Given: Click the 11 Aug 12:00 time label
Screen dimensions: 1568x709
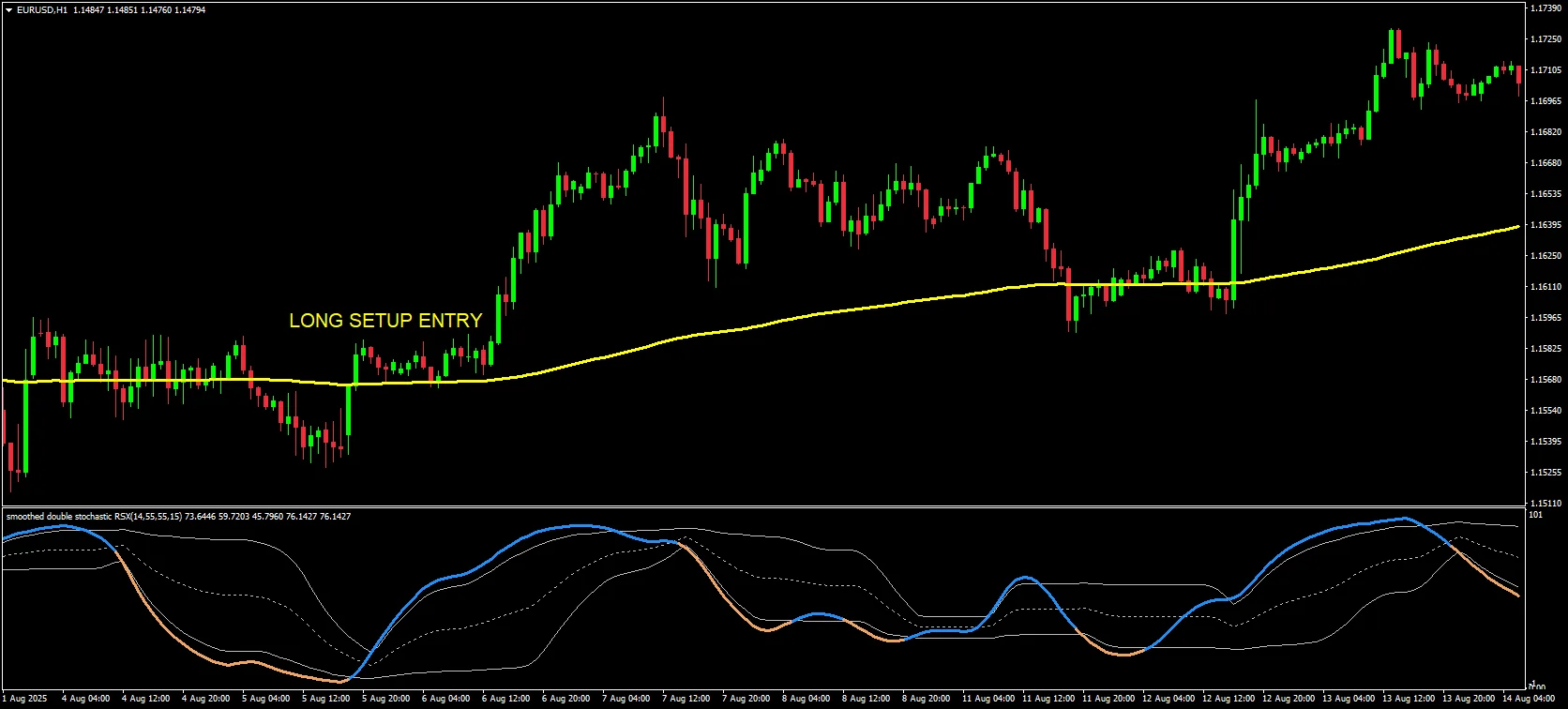Looking at the screenshot, I should (1048, 699).
